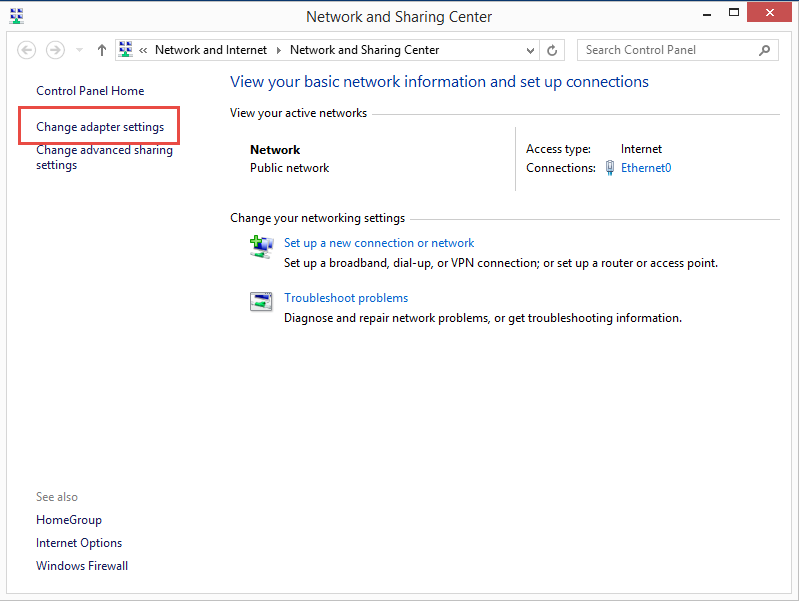Click the Ethernet0 adapter icon
Screen dimensions: 799x601
[609, 168]
